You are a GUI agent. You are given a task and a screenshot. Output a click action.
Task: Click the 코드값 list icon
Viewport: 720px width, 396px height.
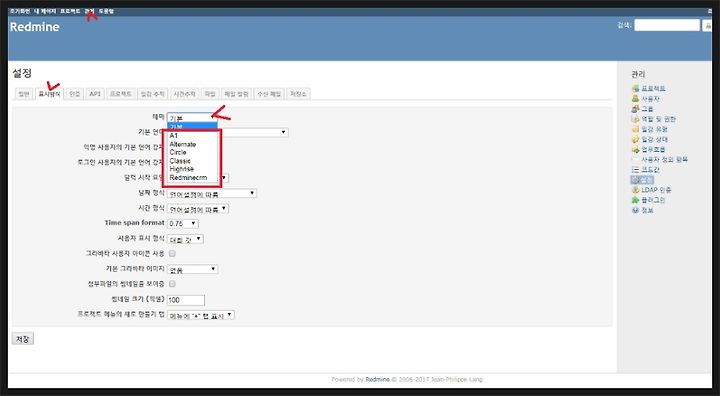(x=636, y=170)
